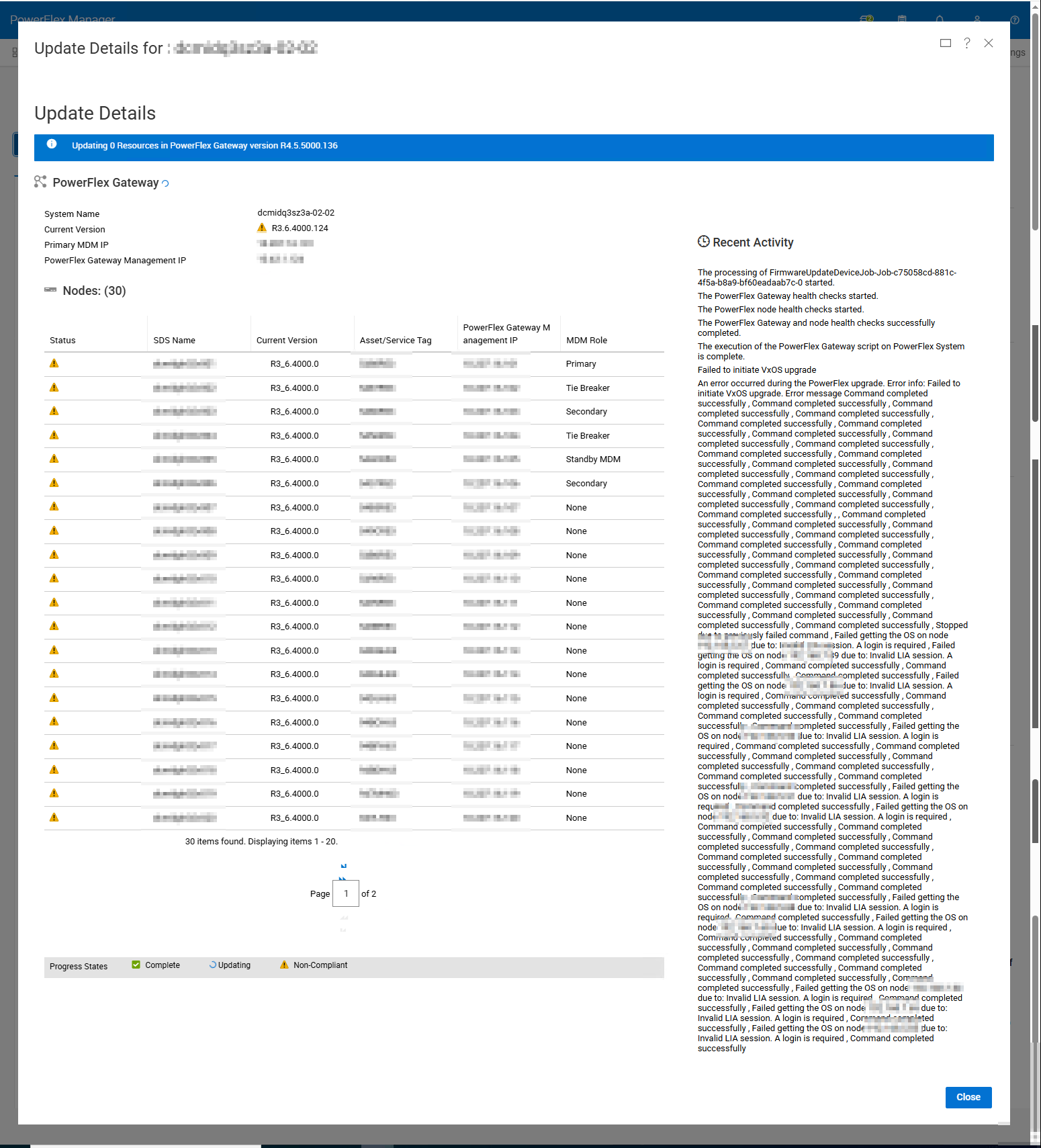Maximize the Update Details dialog
Viewport: 1041px width, 1148px height.
click(946, 43)
